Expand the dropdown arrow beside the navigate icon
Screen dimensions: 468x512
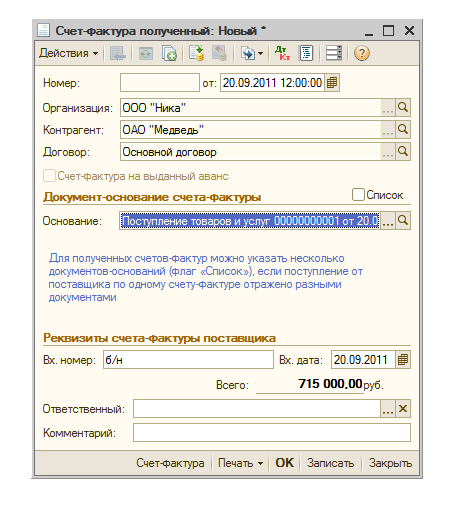point(261,53)
